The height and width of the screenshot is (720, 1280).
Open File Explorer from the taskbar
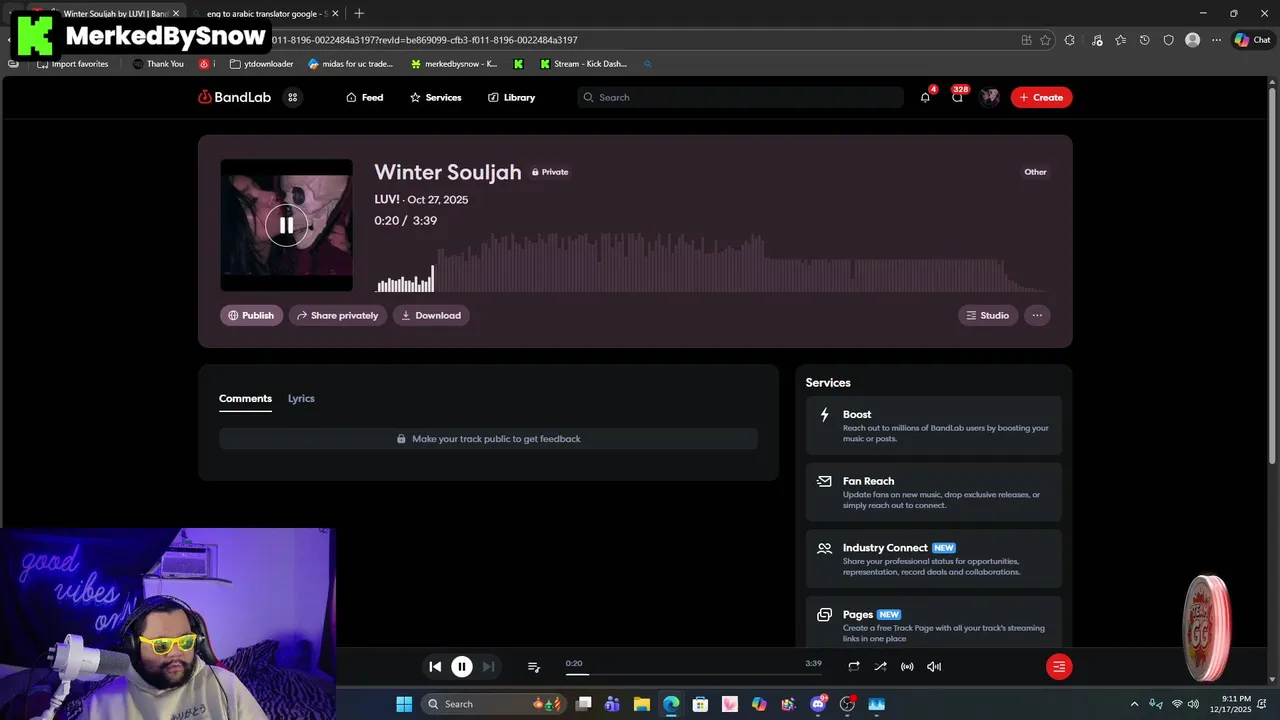pyautogui.click(x=642, y=704)
